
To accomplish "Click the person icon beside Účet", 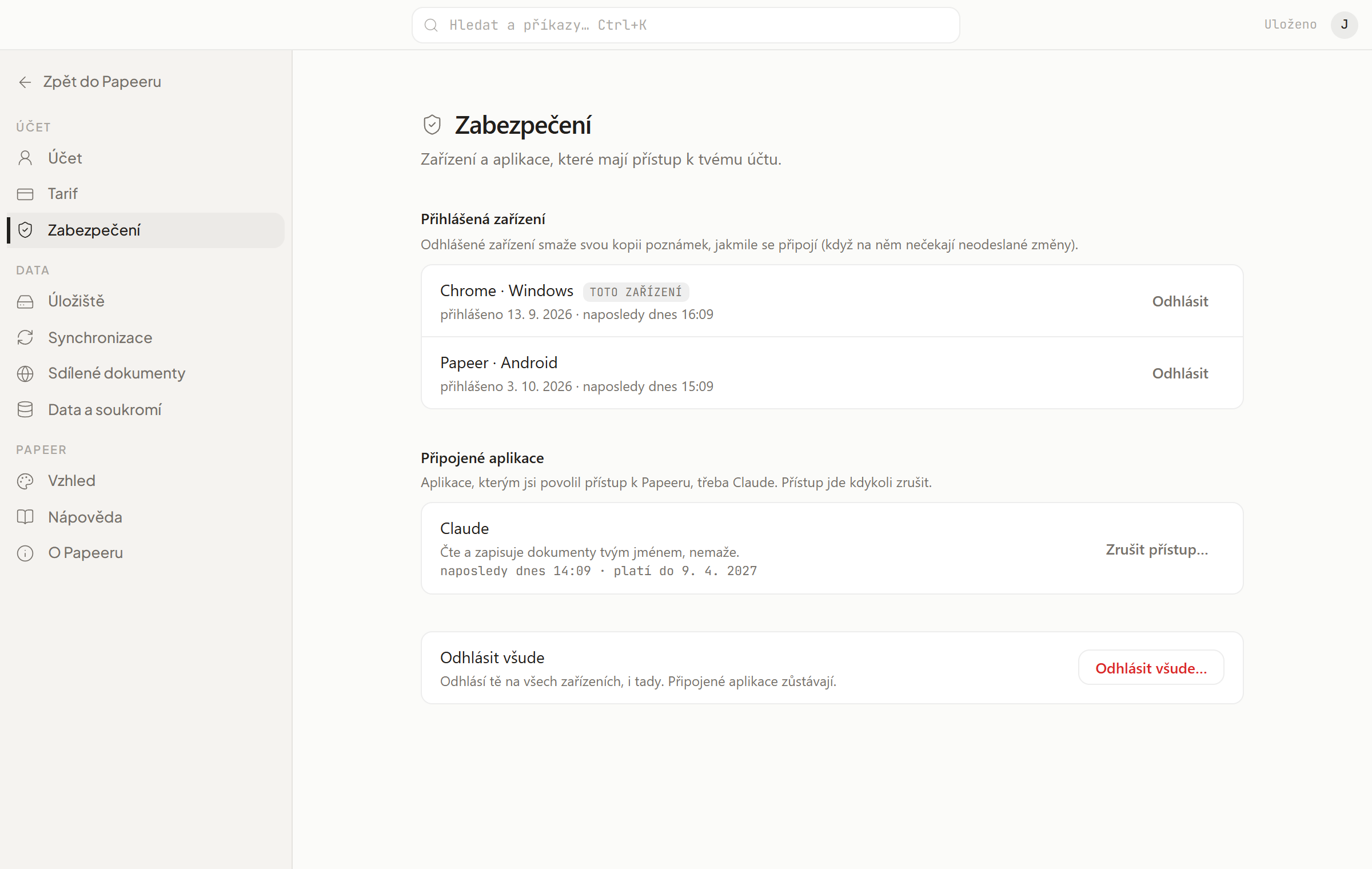I will 25,158.
